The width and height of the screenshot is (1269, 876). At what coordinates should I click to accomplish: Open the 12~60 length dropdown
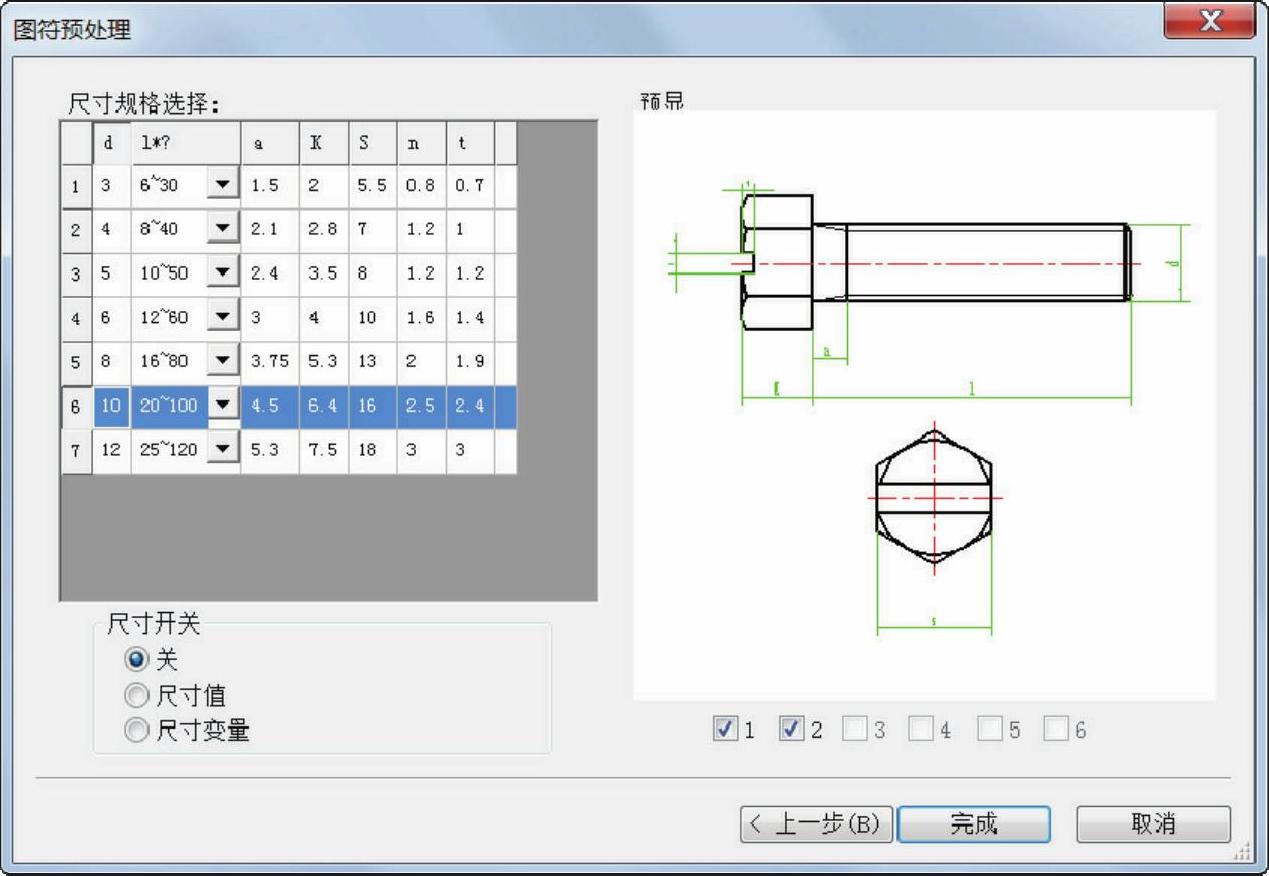[223, 318]
